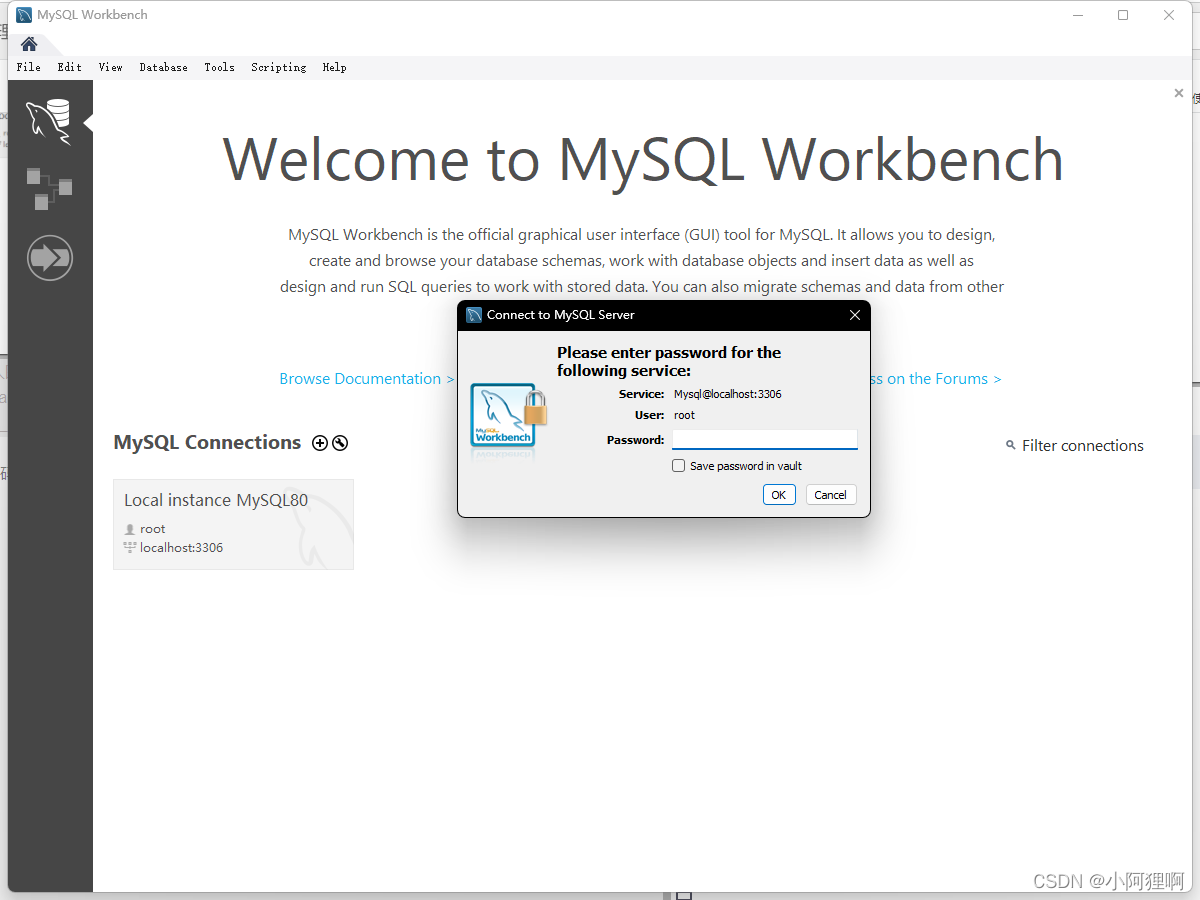1200x900 pixels.
Task: Click the Filter connections search field
Action: point(1083,446)
